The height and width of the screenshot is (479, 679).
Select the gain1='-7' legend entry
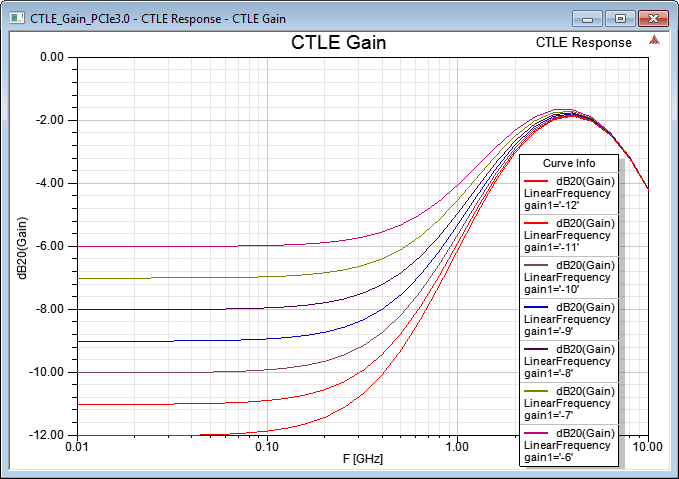[569, 403]
